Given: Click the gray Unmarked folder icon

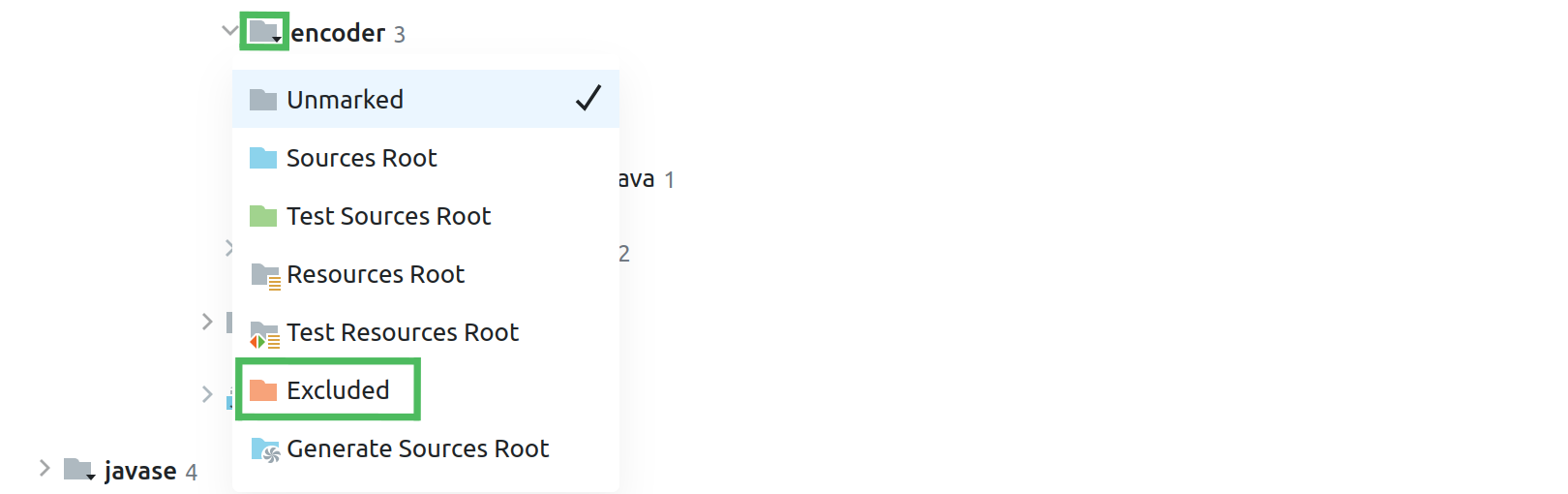Looking at the screenshot, I should click(x=262, y=100).
